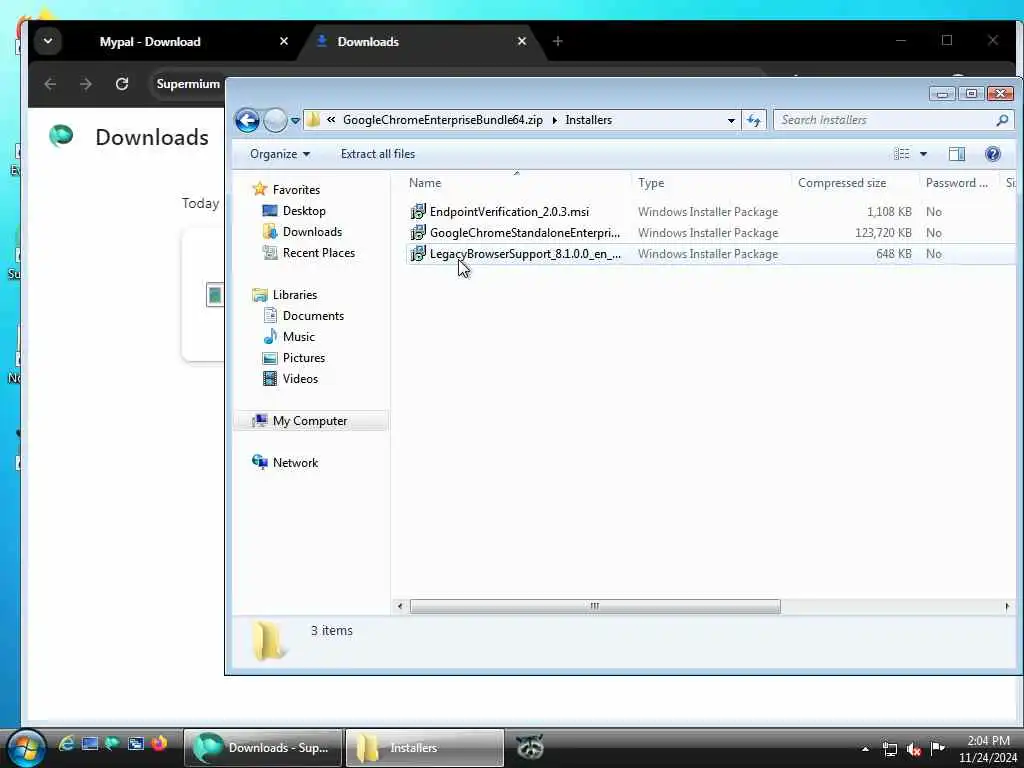Switch to Installers taskbar button
This screenshot has height=768, width=1024.
424,748
